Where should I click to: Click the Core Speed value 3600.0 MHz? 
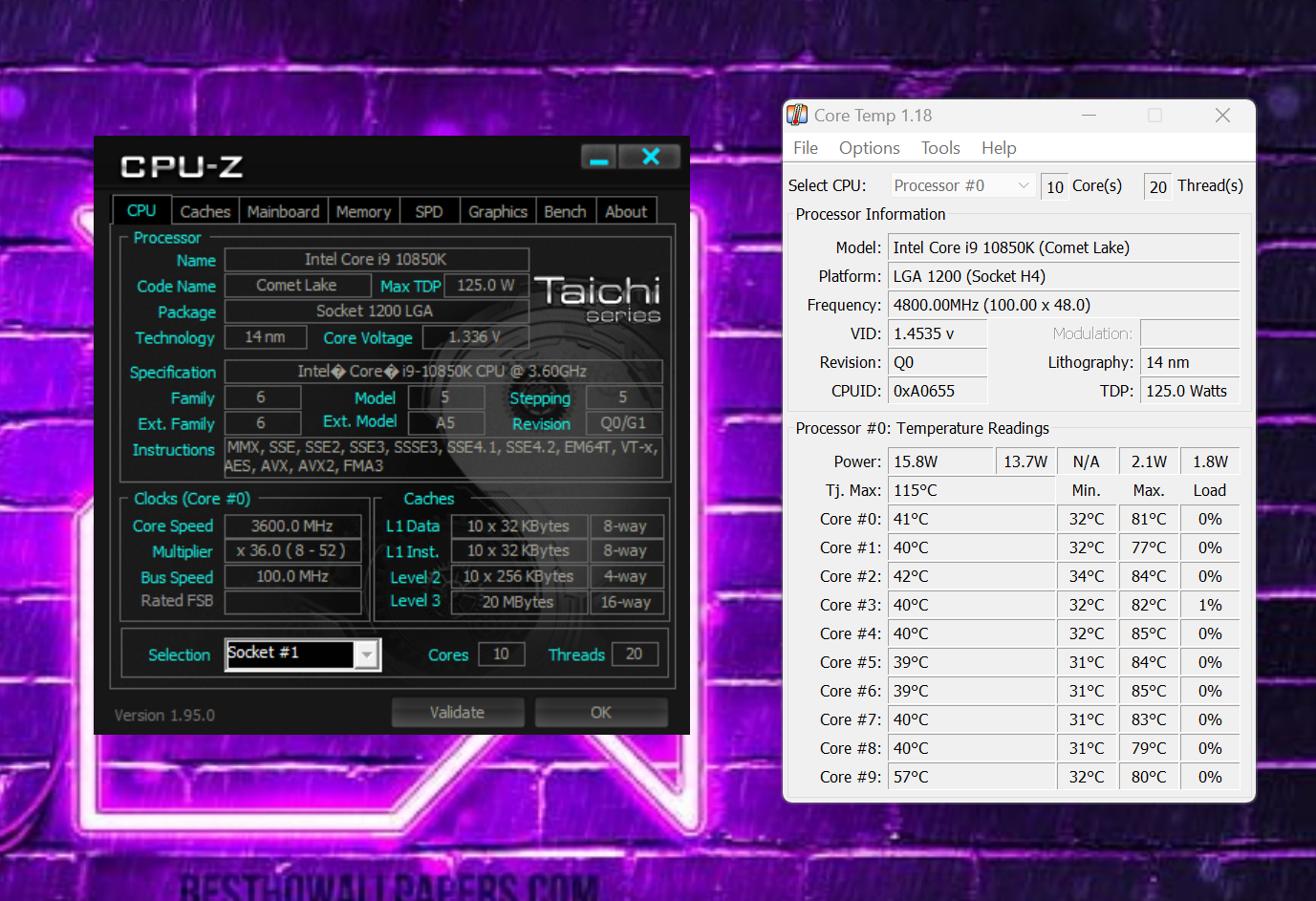[x=292, y=526]
